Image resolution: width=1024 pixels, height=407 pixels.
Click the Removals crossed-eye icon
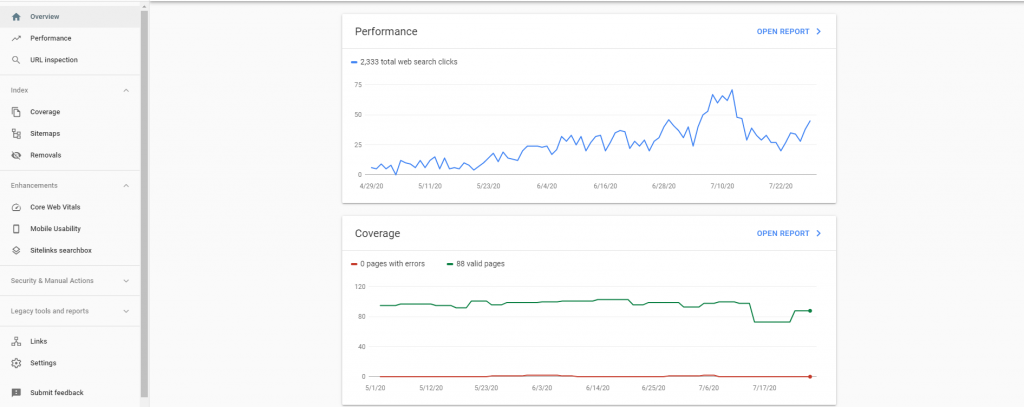tap(16, 155)
